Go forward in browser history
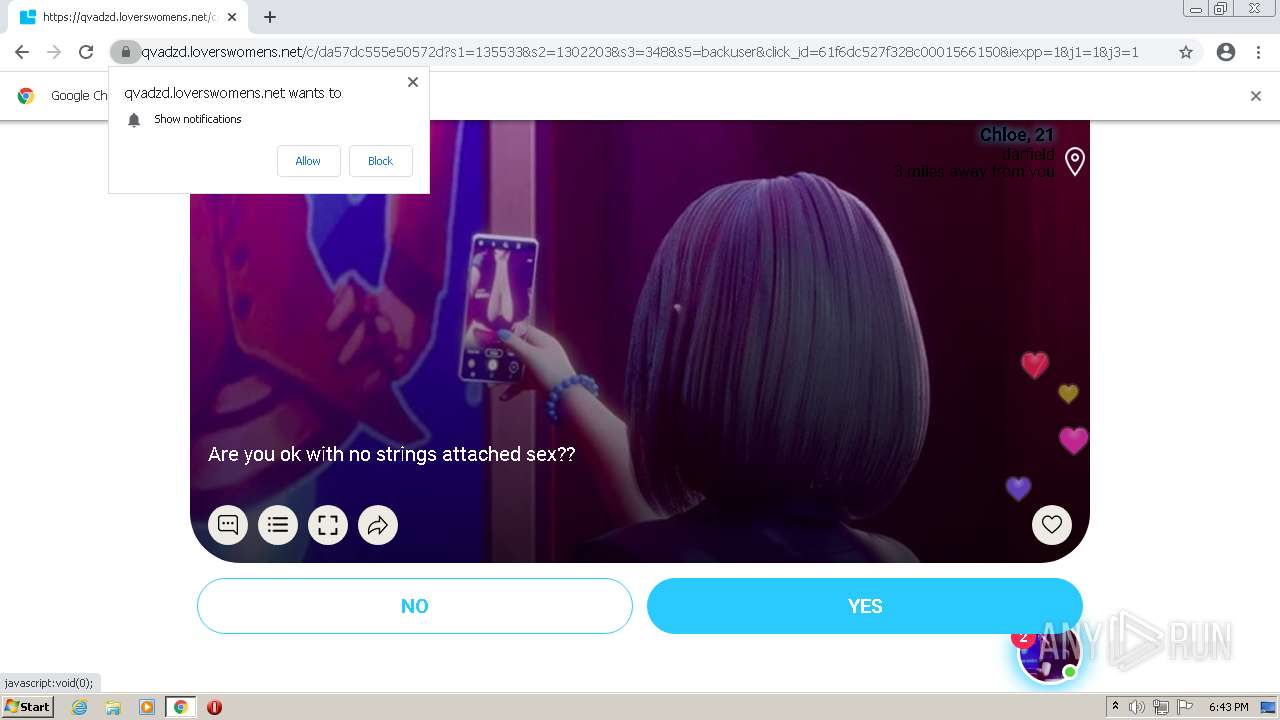 point(54,52)
